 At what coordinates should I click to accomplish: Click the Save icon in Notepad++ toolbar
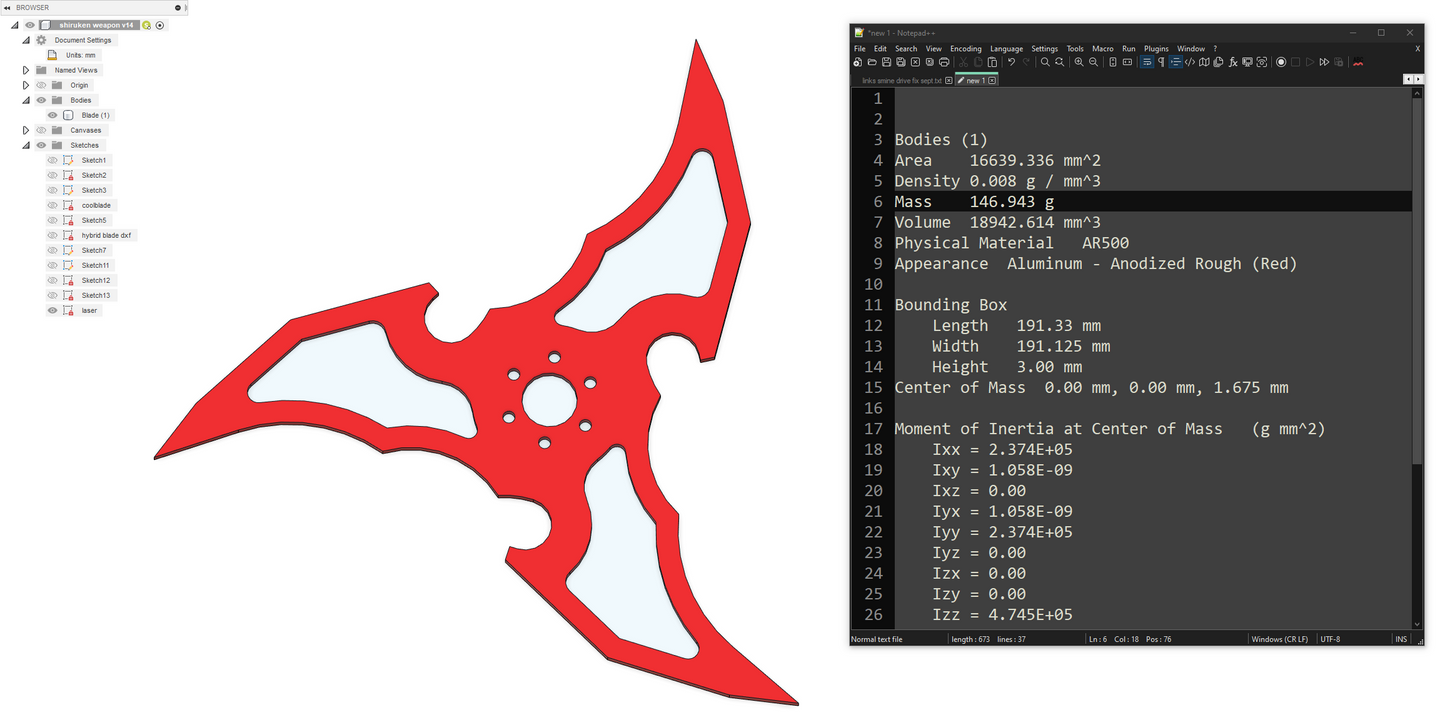tap(886, 62)
